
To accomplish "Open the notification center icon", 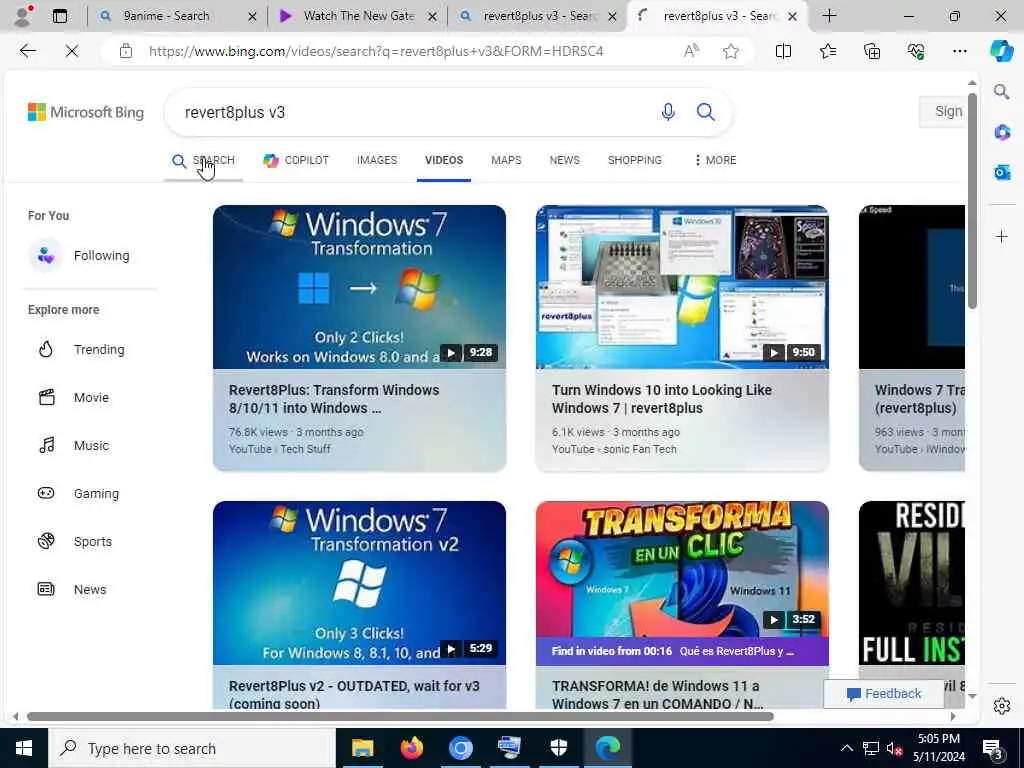I will [992, 748].
